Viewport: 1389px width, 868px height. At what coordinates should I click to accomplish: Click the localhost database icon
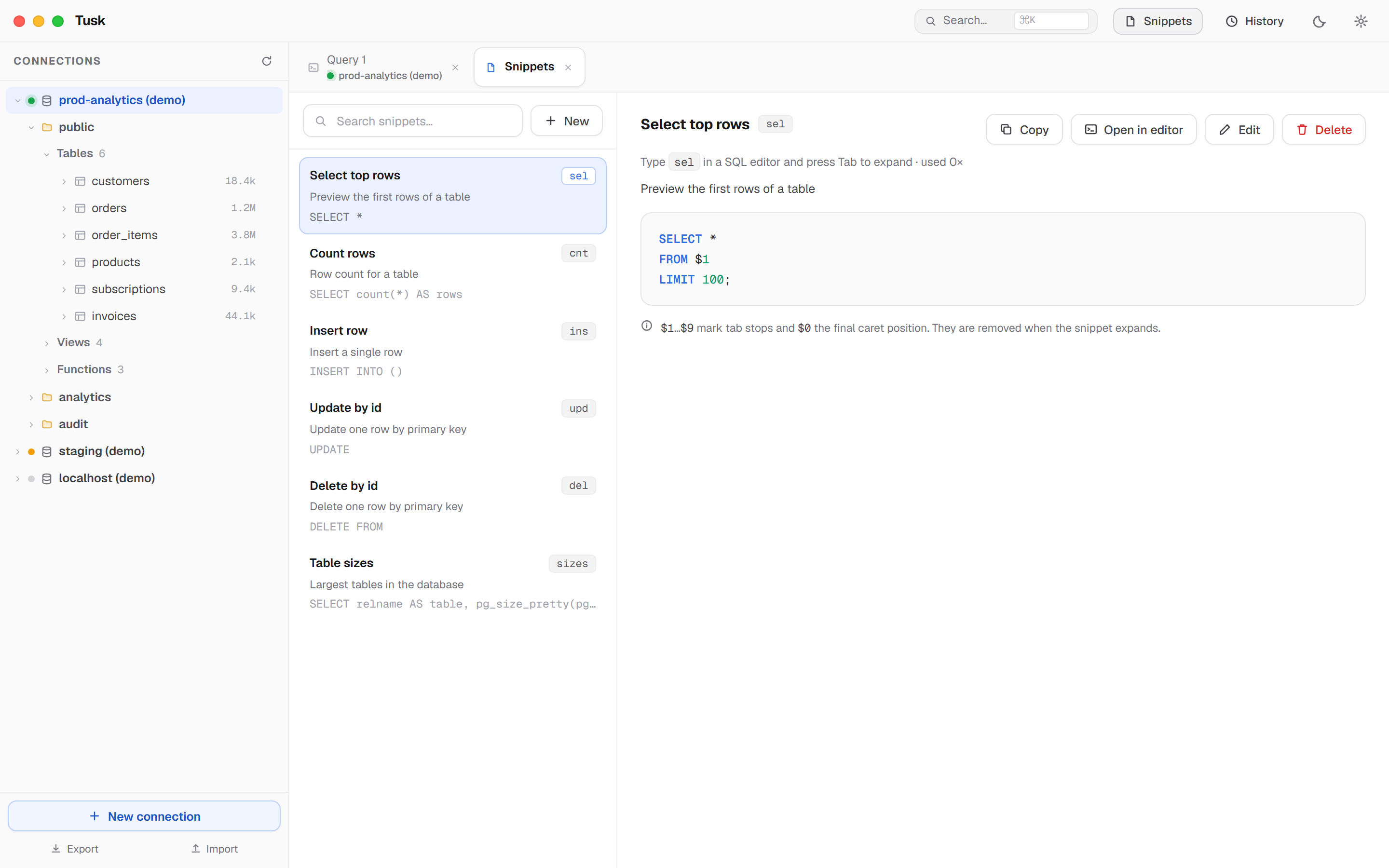[x=47, y=479]
